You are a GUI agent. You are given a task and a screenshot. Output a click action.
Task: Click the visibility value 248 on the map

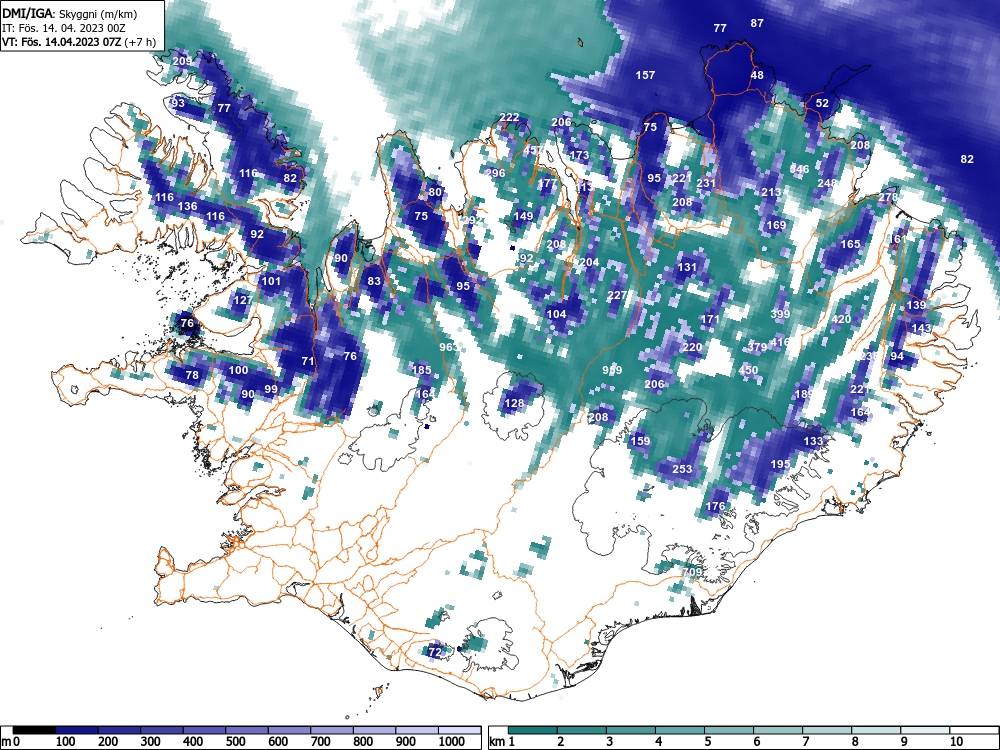click(x=827, y=182)
